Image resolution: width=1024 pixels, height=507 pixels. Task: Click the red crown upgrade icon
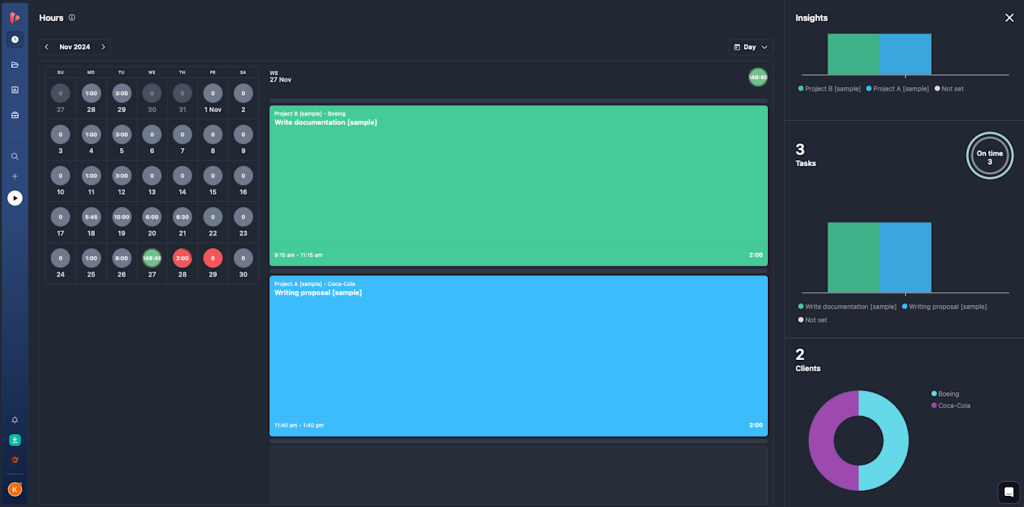[15, 460]
